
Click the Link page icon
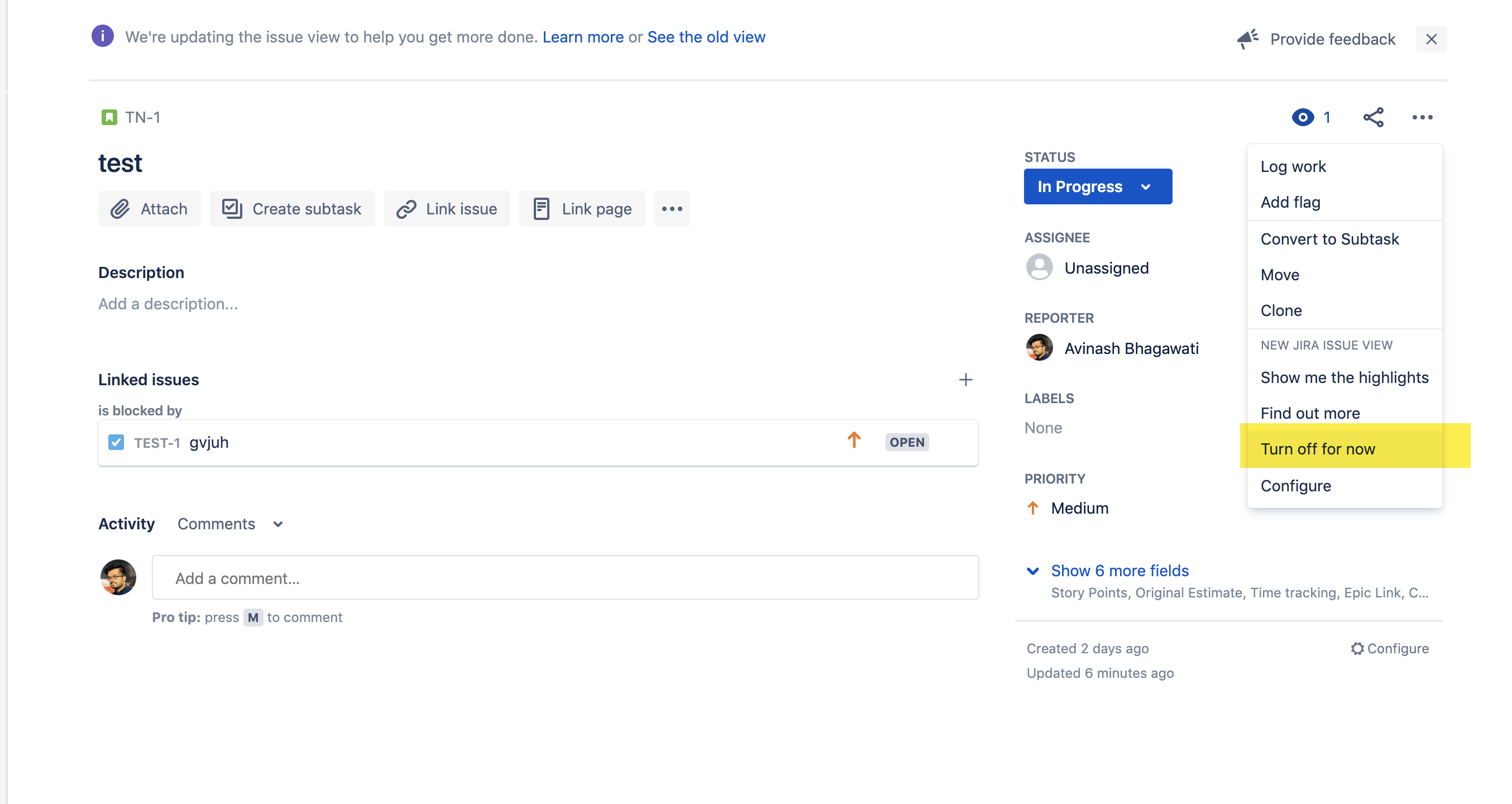tap(541, 208)
